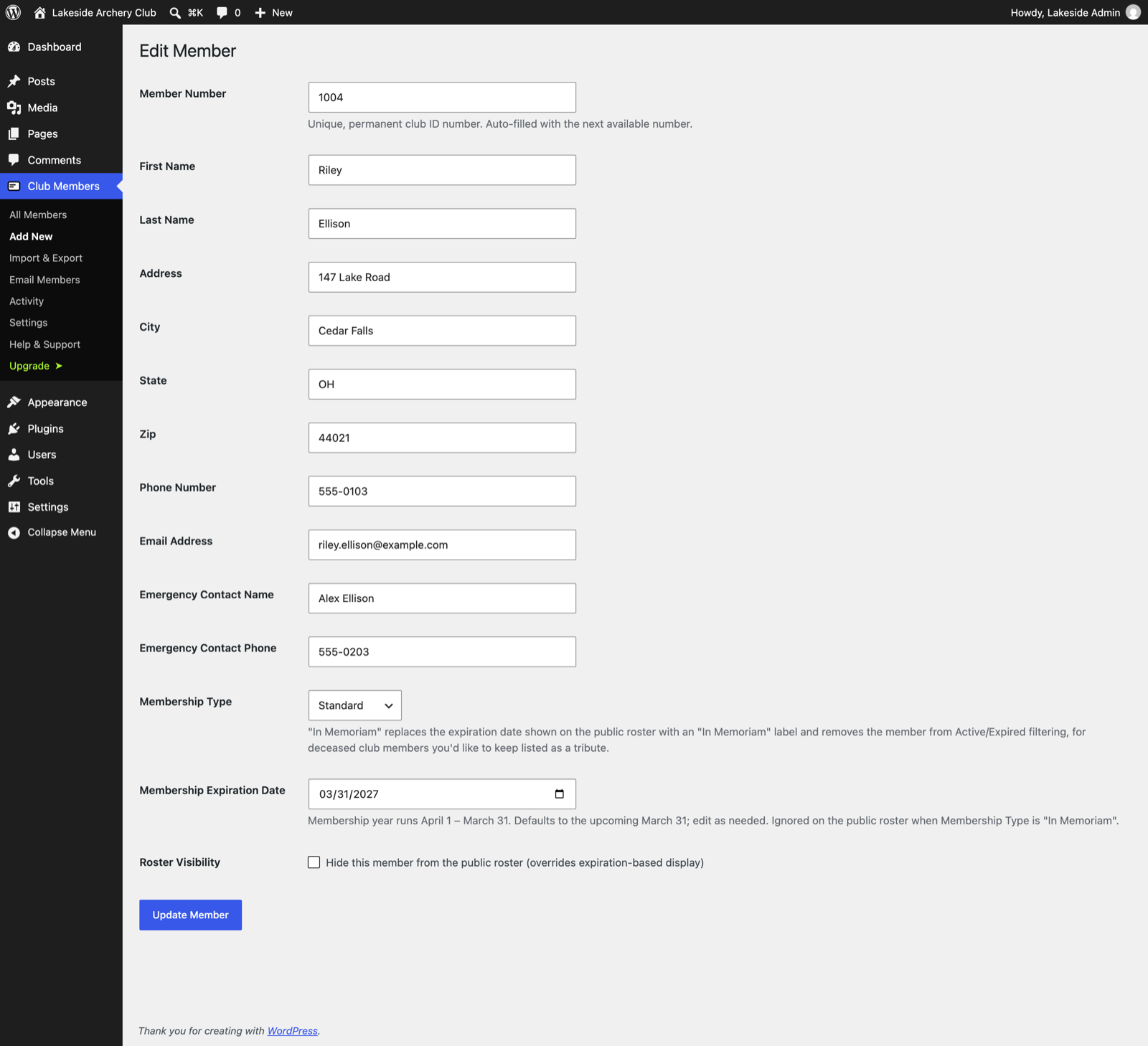
Task: Click the Appearance paintbrush icon
Action: (x=14, y=402)
